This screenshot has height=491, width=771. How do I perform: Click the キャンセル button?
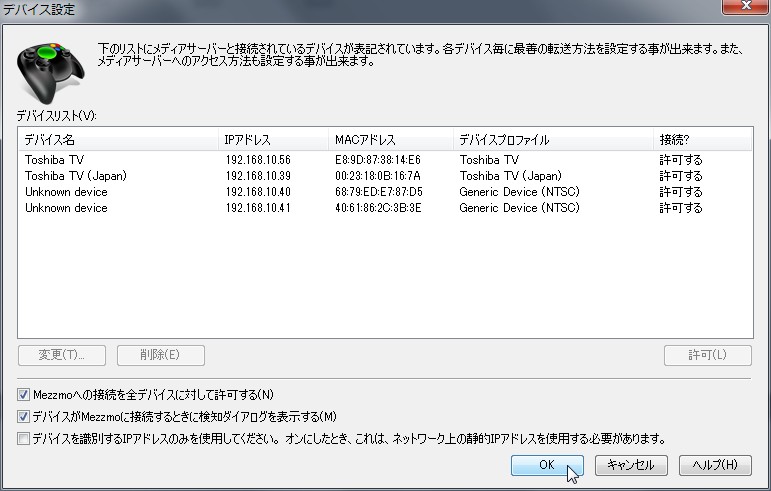(631, 465)
